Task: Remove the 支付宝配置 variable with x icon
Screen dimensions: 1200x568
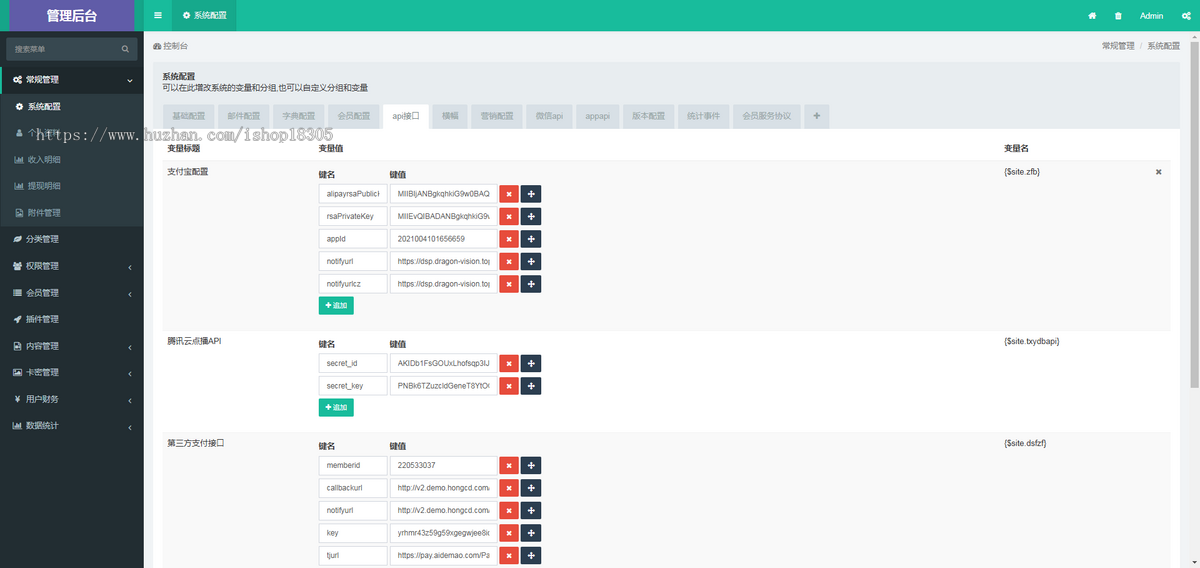Action: tap(1159, 172)
